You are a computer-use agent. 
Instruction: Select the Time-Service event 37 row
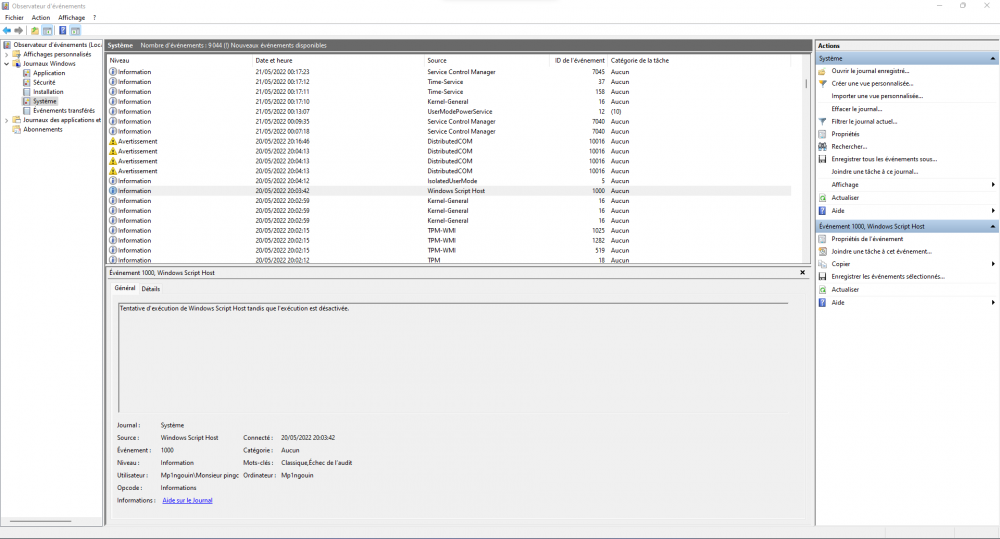click(x=449, y=82)
